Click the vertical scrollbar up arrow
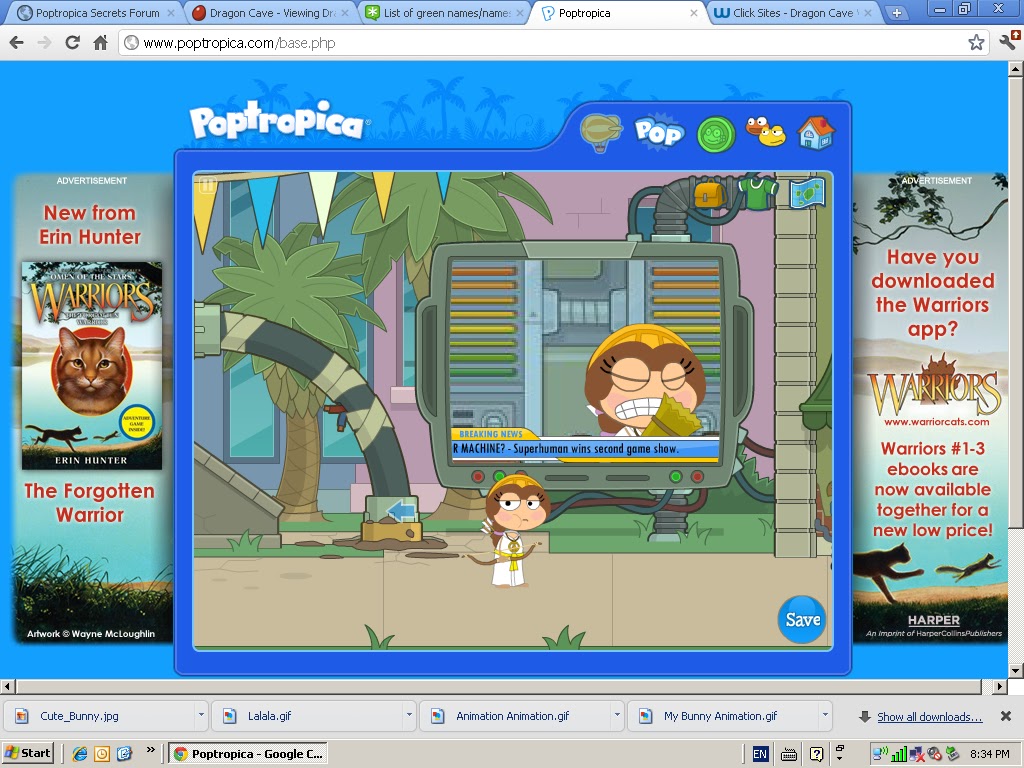The height and width of the screenshot is (768, 1024). click(1016, 69)
